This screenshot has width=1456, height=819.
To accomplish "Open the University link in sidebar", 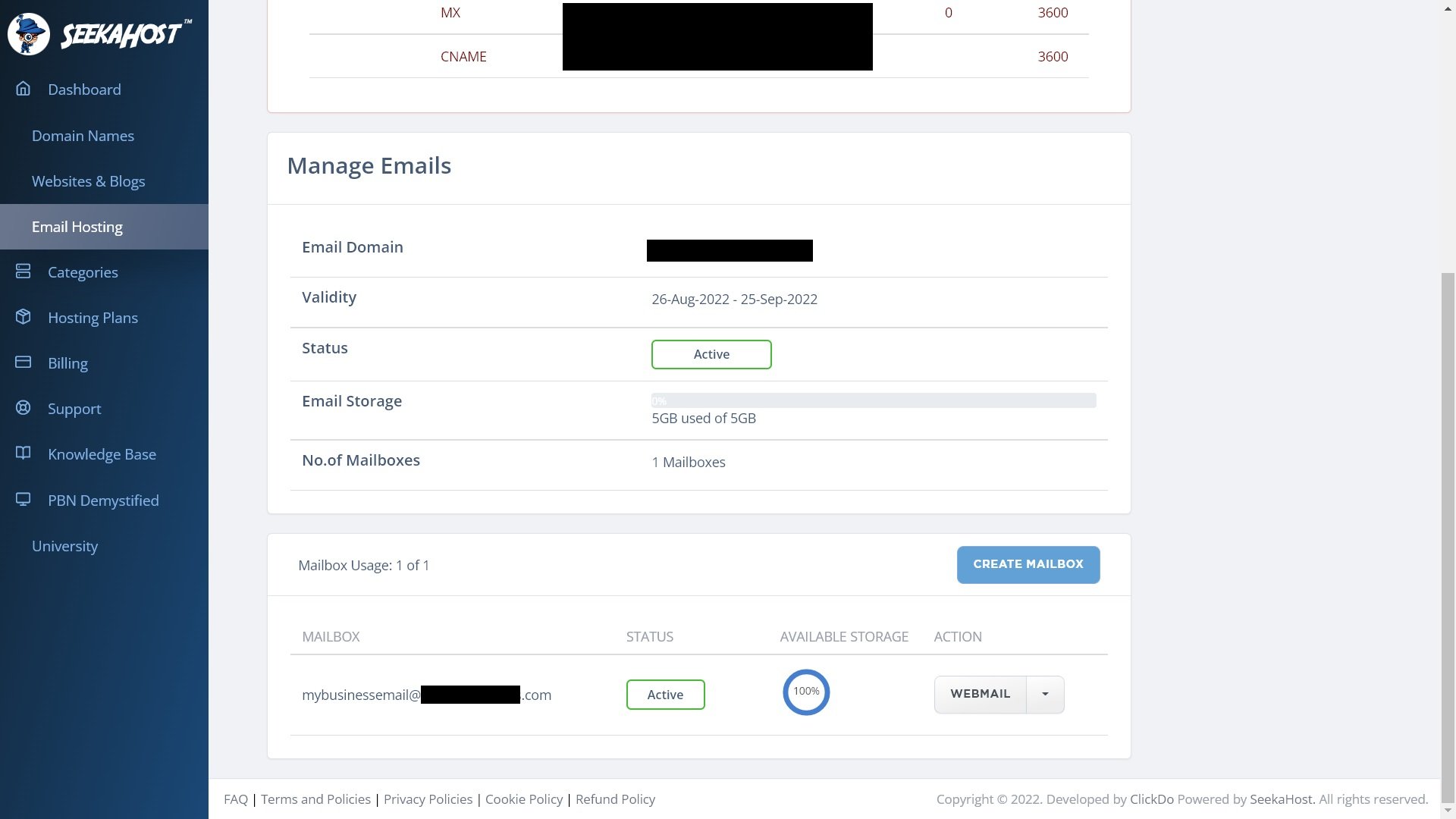I will point(64,546).
